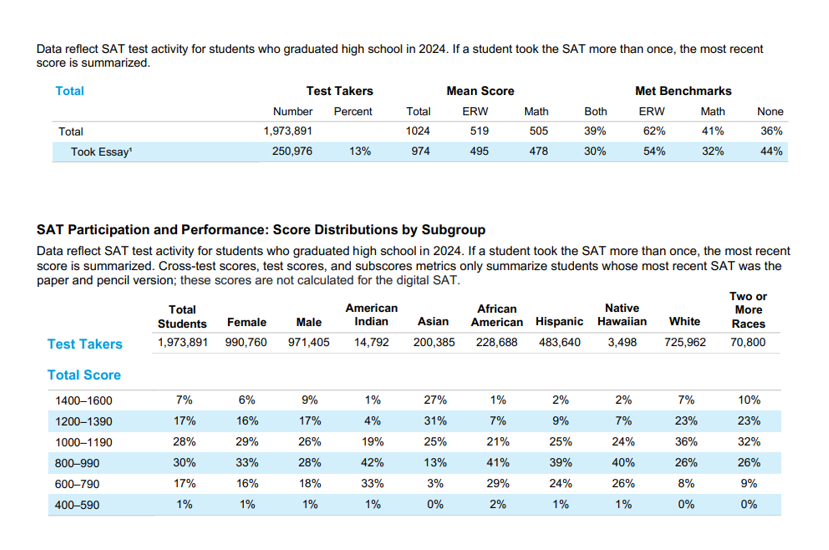829x550 pixels.
Task: Click the Asian count 200,385
Action: (434, 343)
